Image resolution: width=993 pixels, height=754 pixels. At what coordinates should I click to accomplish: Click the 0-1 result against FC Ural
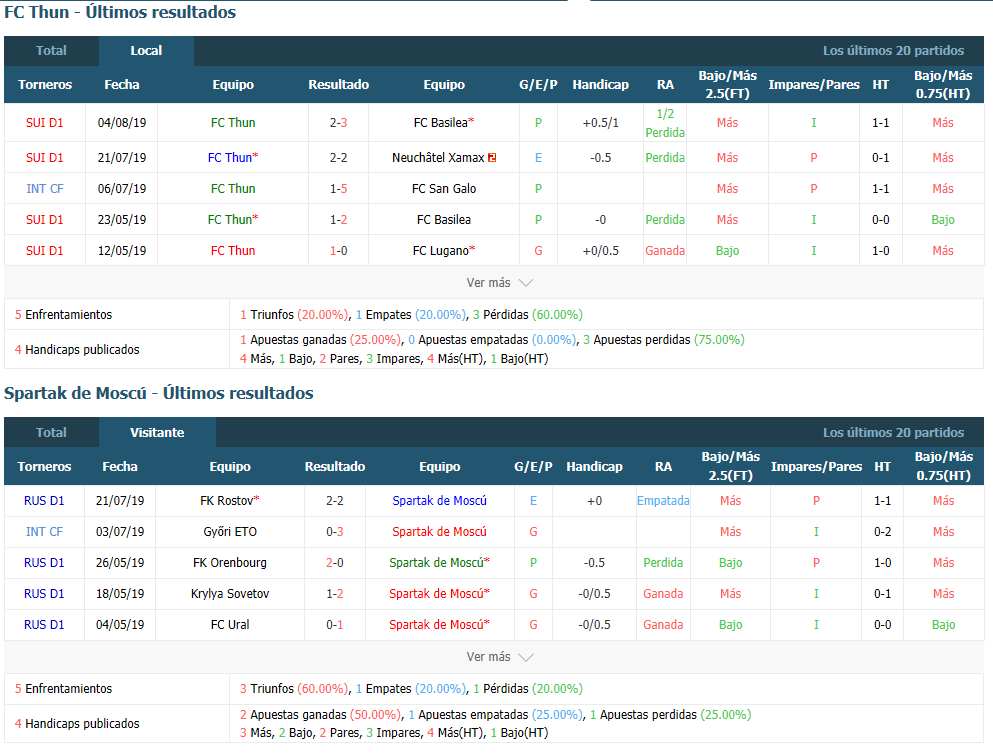coord(334,625)
